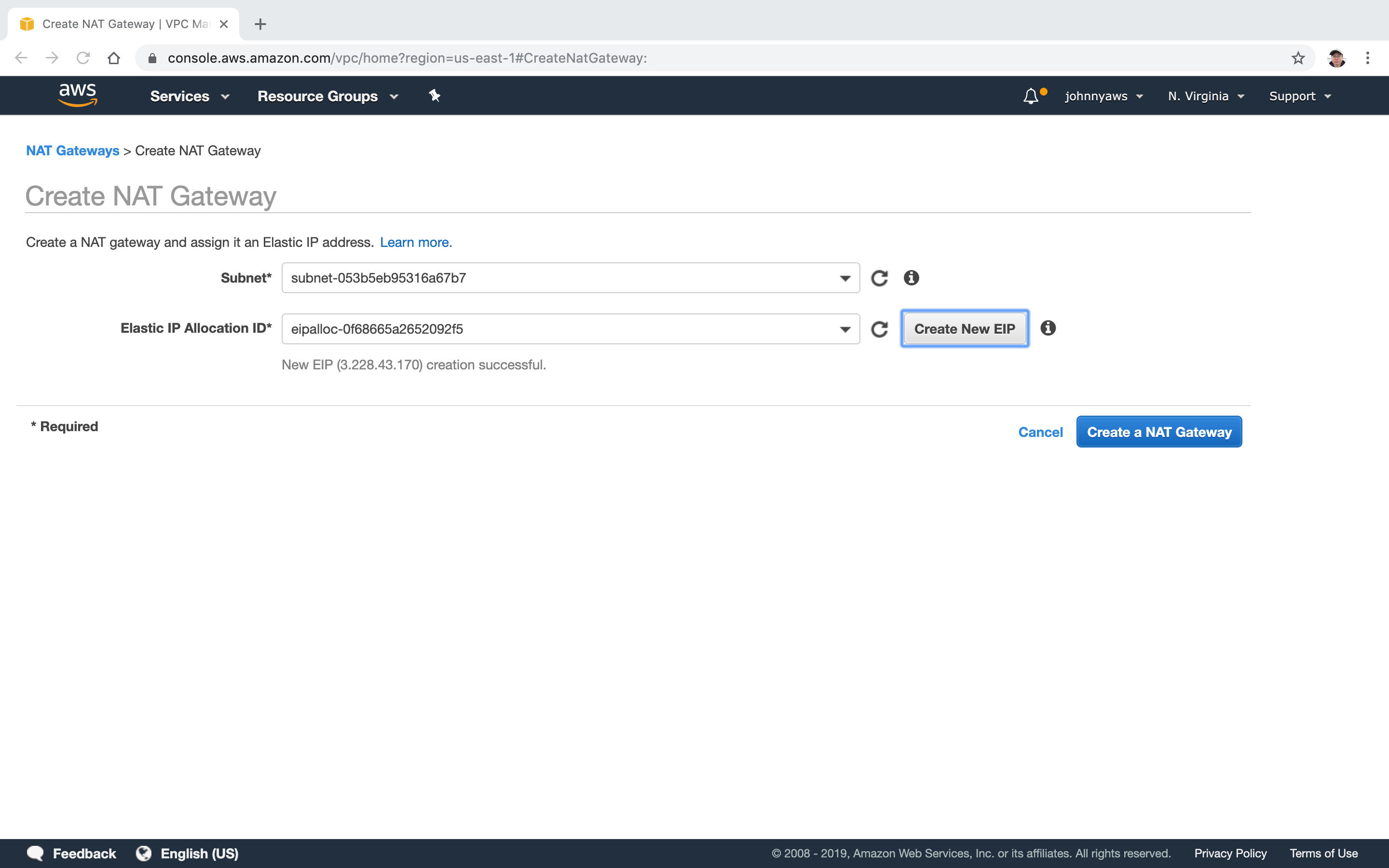Image resolution: width=1389 pixels, height=868 pixels.
Task: Open the Services menu
Action: click(190, 96)
